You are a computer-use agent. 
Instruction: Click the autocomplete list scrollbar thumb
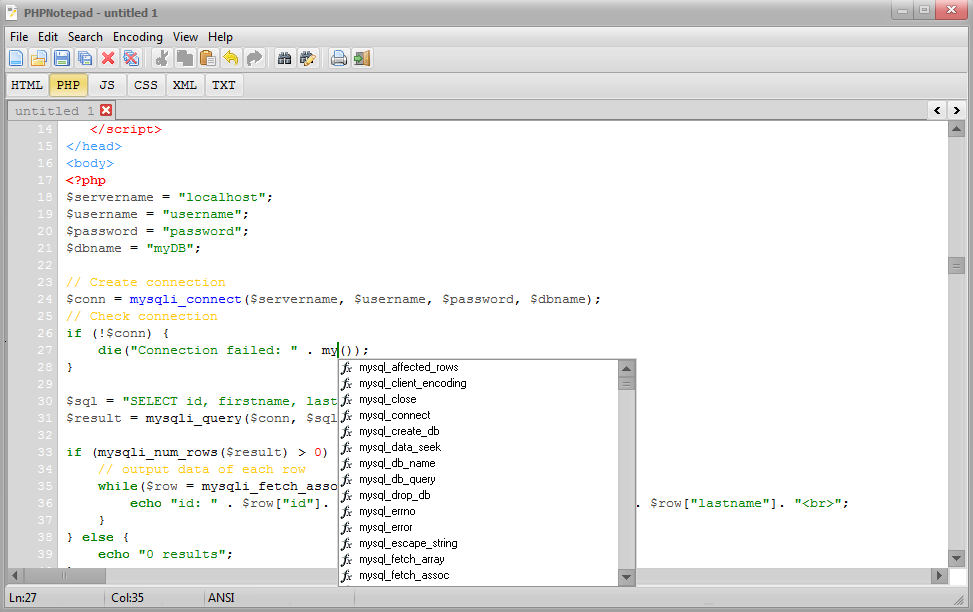627,384
